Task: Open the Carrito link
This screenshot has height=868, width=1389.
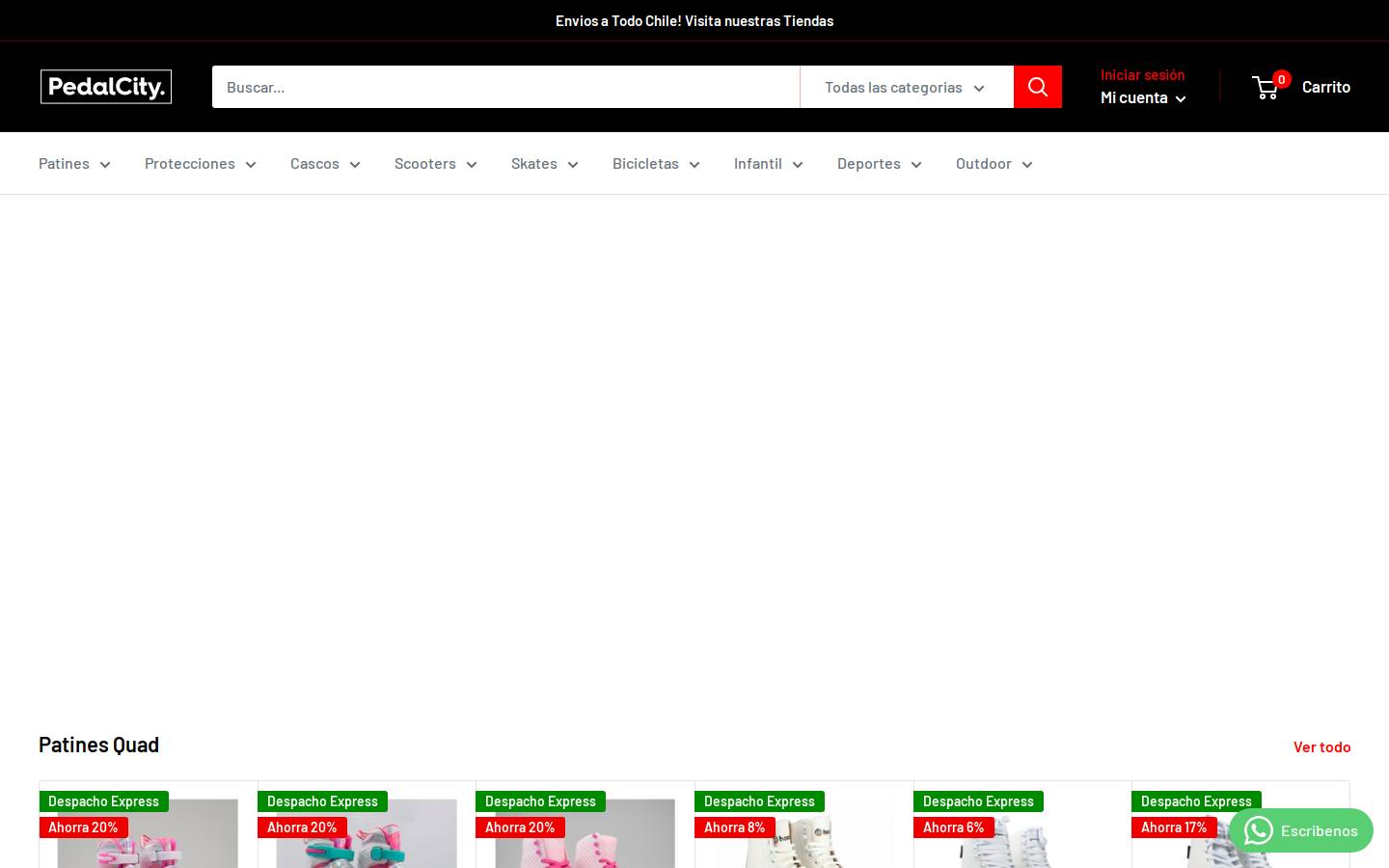Action: pos(1325,87)
